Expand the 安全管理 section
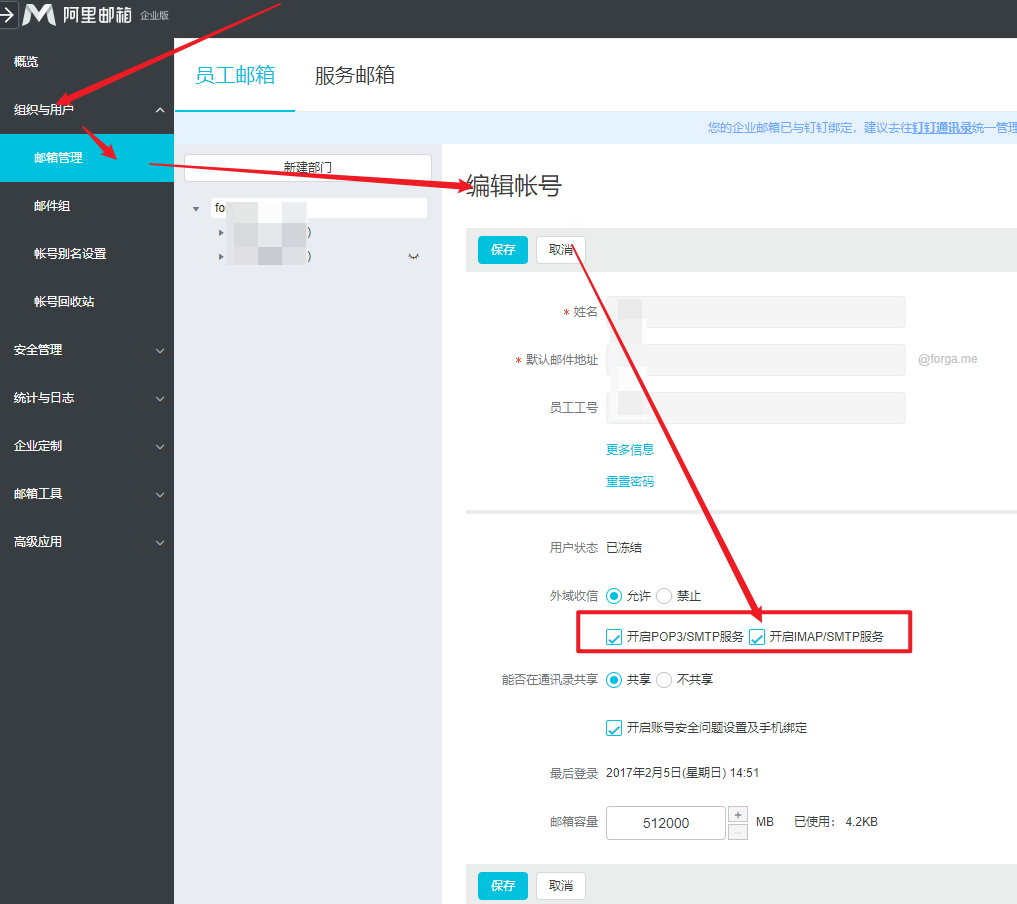1017x904 pixels. [x=87, y=350]
